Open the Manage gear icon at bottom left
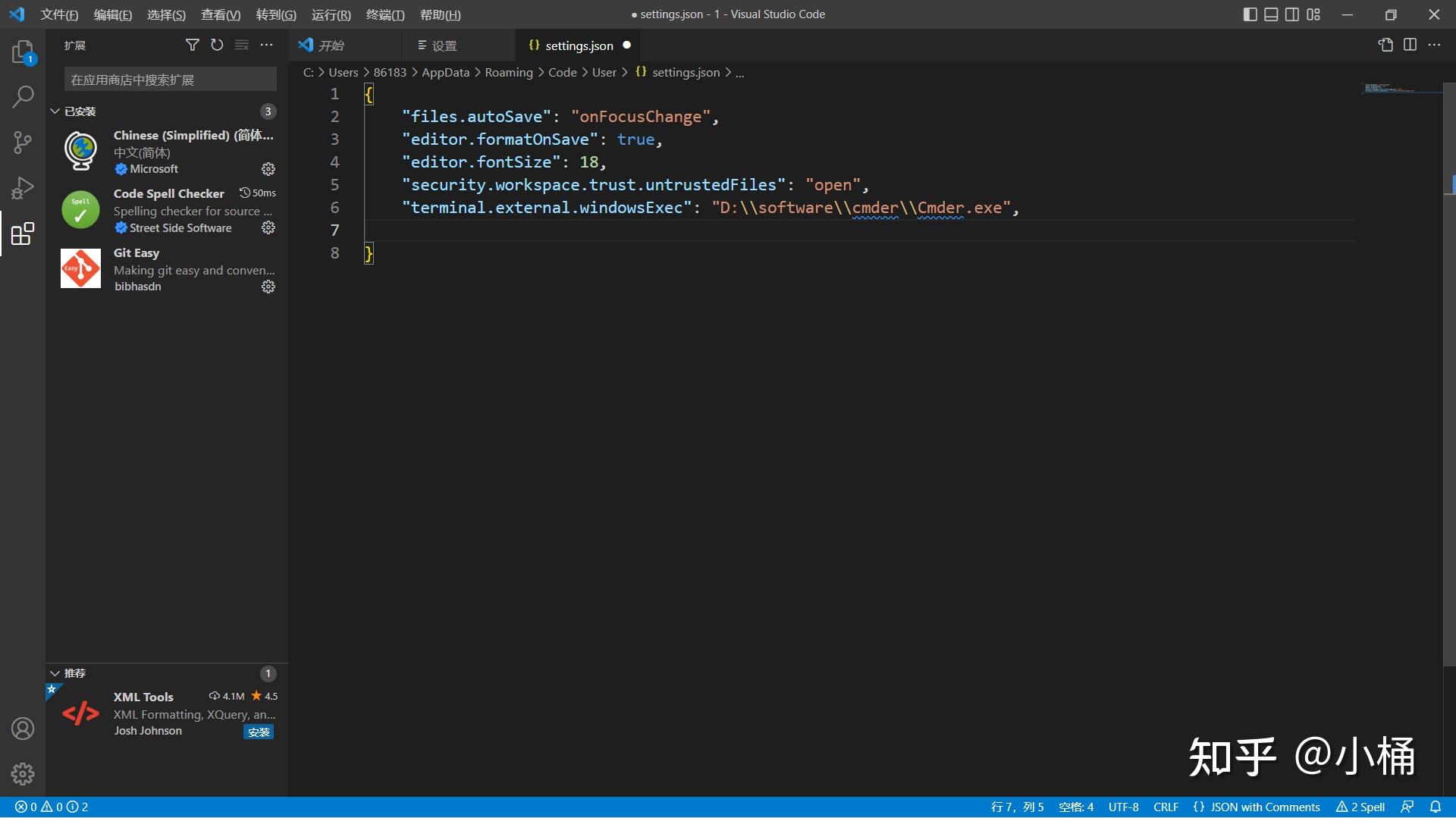 pyautogui.click(x=22, y=774)
